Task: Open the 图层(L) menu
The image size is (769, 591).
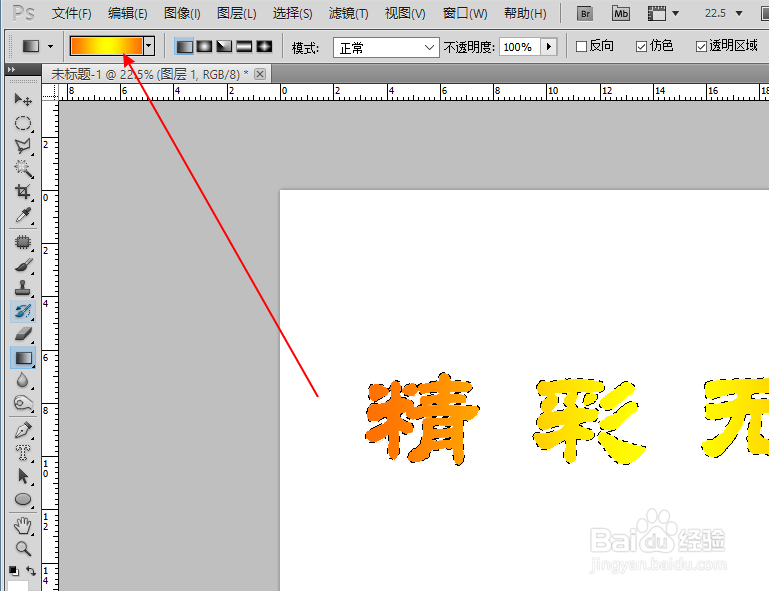Action: (236, 13)
